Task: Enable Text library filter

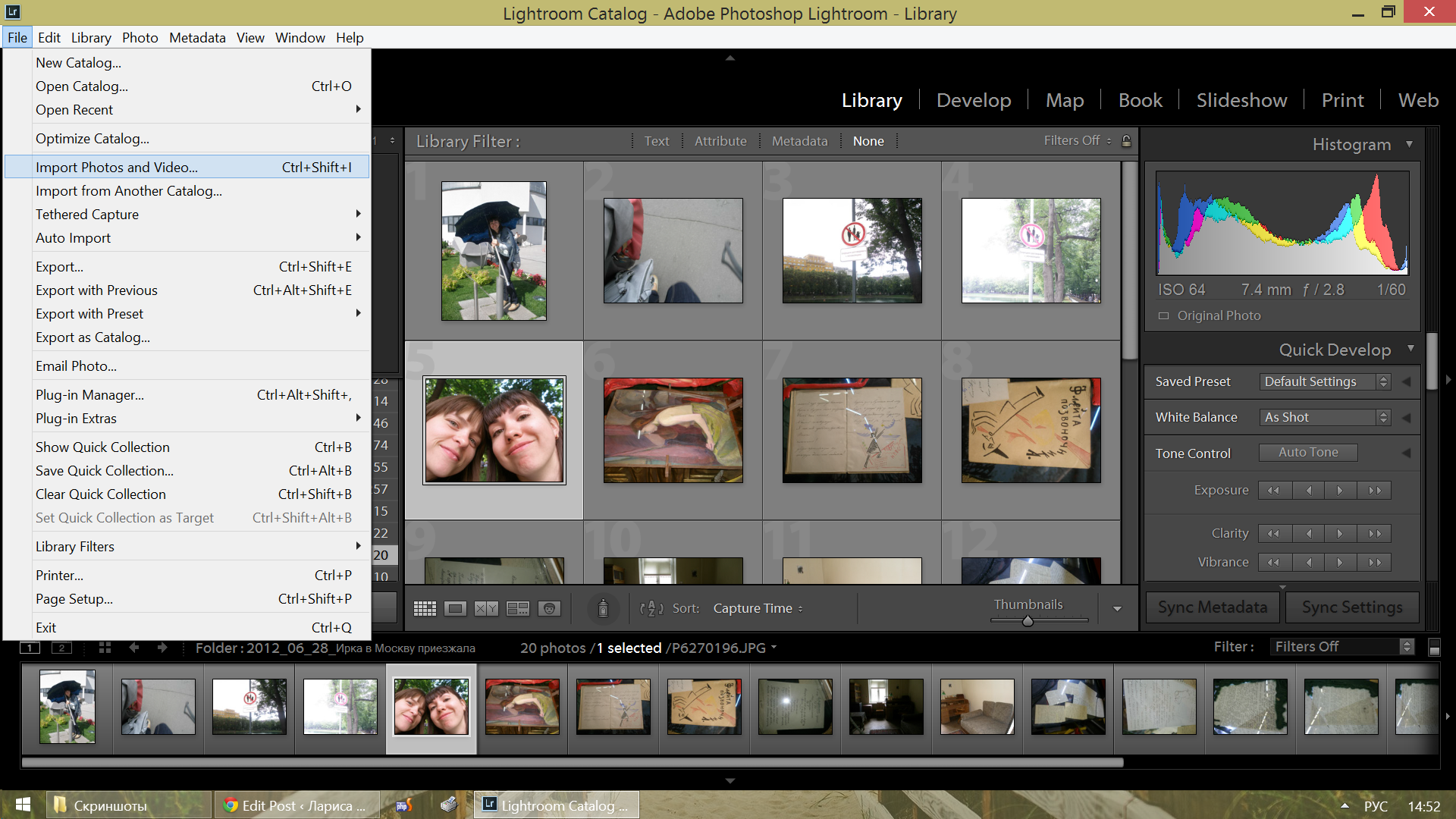Action: 657,141
